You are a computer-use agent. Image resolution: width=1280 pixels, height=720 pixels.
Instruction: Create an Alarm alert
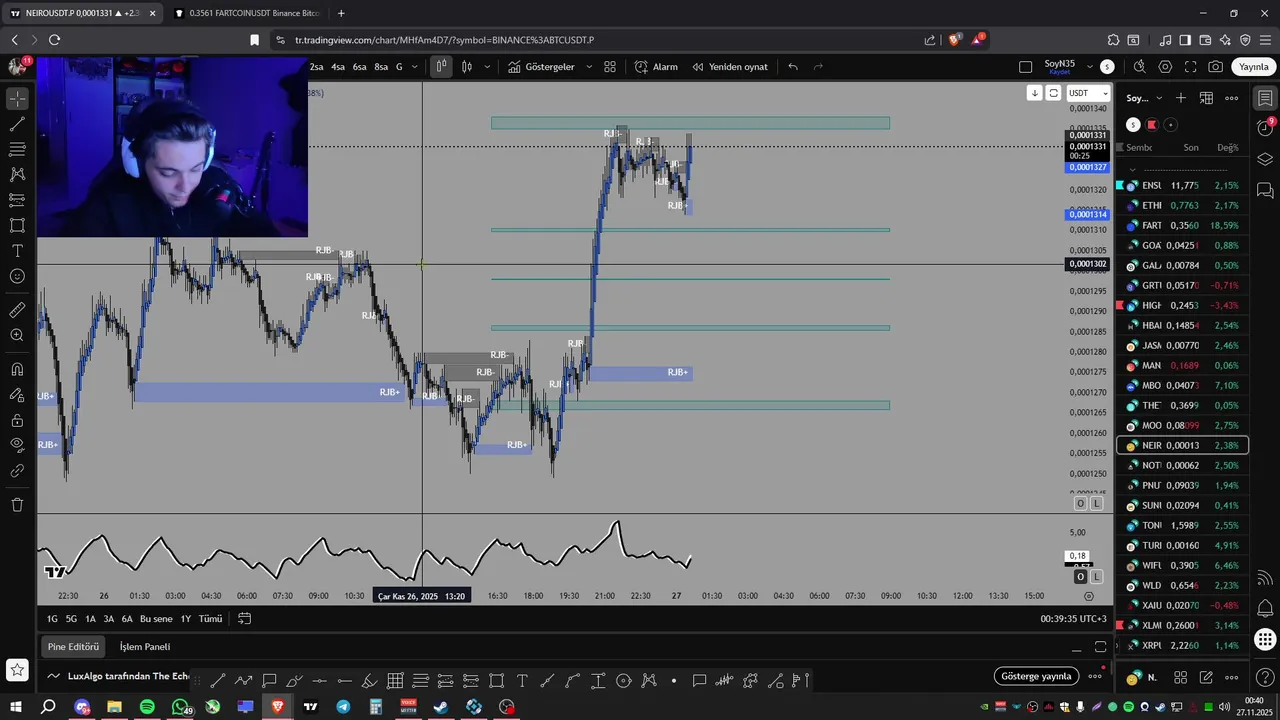coord(656,67)
